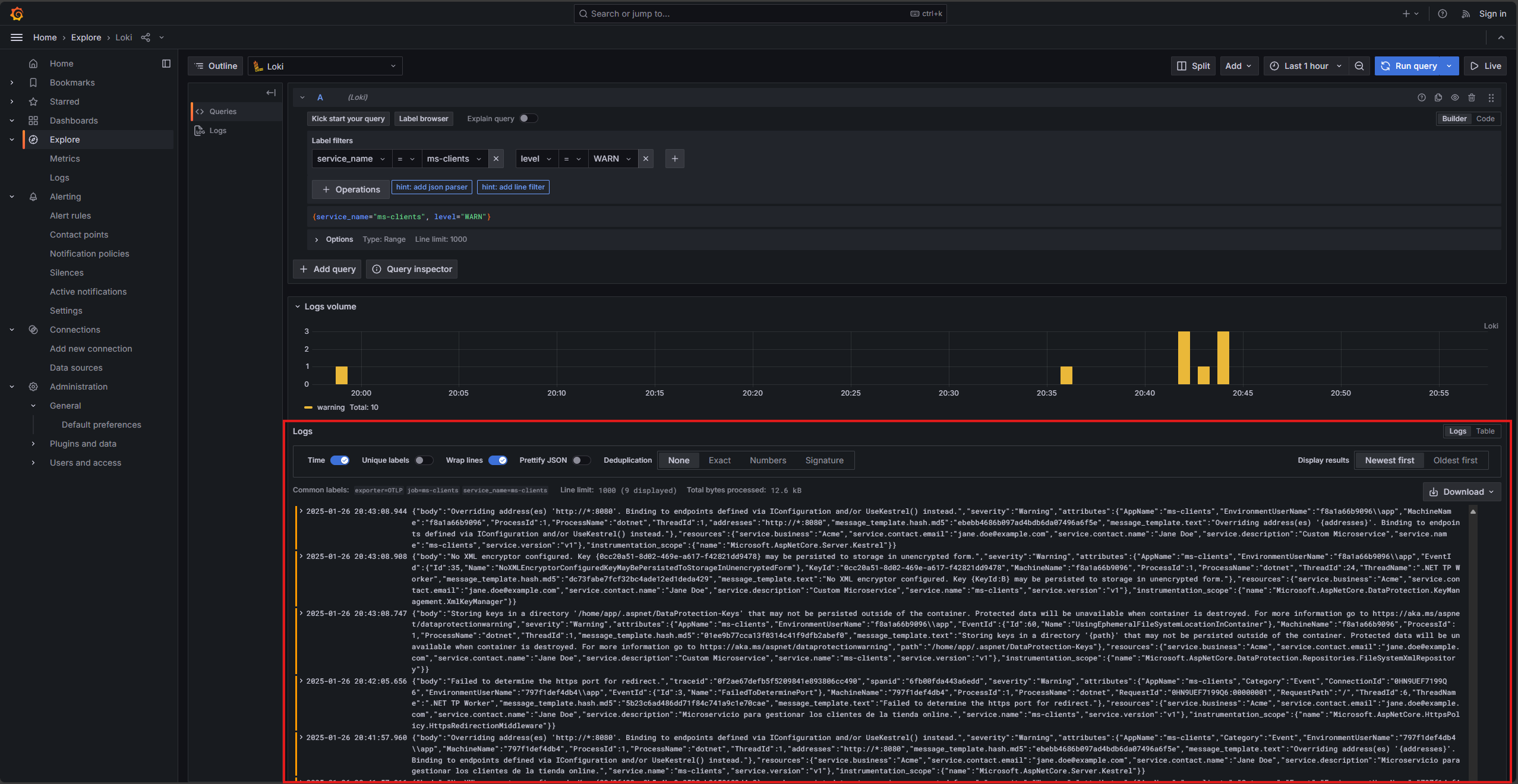The width and height of the screenshot is (1518, 784).
Task: Dock or undock the sidebar menu icon
Action: [x=166, y=64]
